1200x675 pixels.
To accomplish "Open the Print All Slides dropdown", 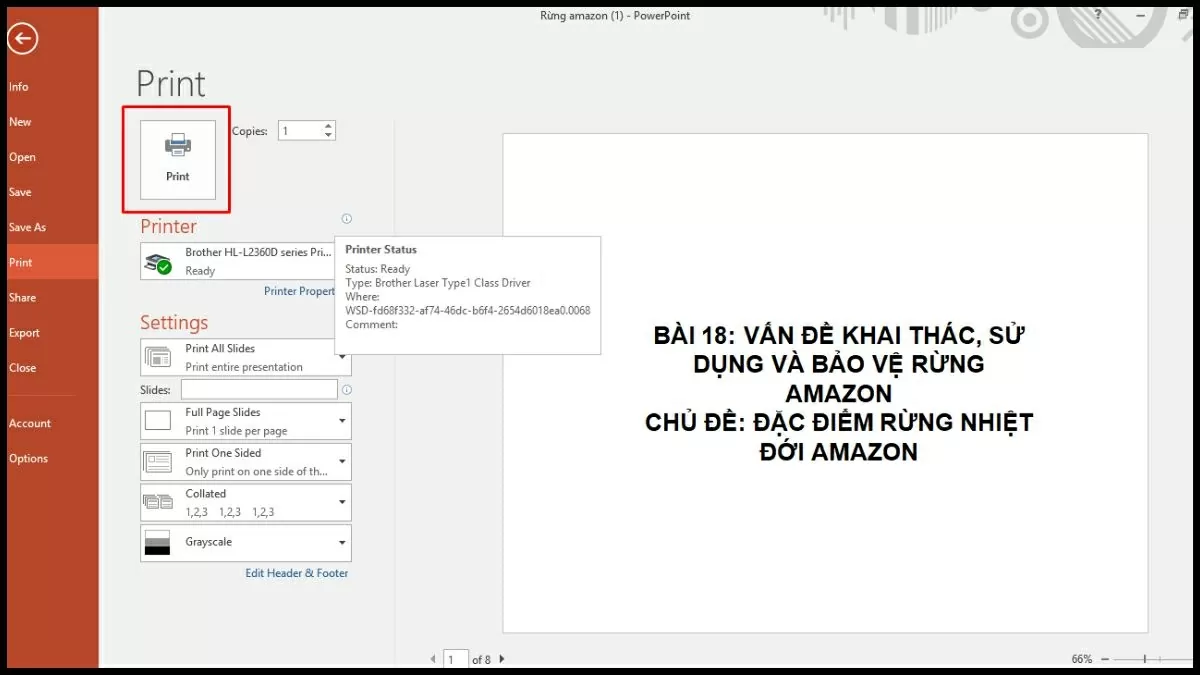I will click(341, 357).
